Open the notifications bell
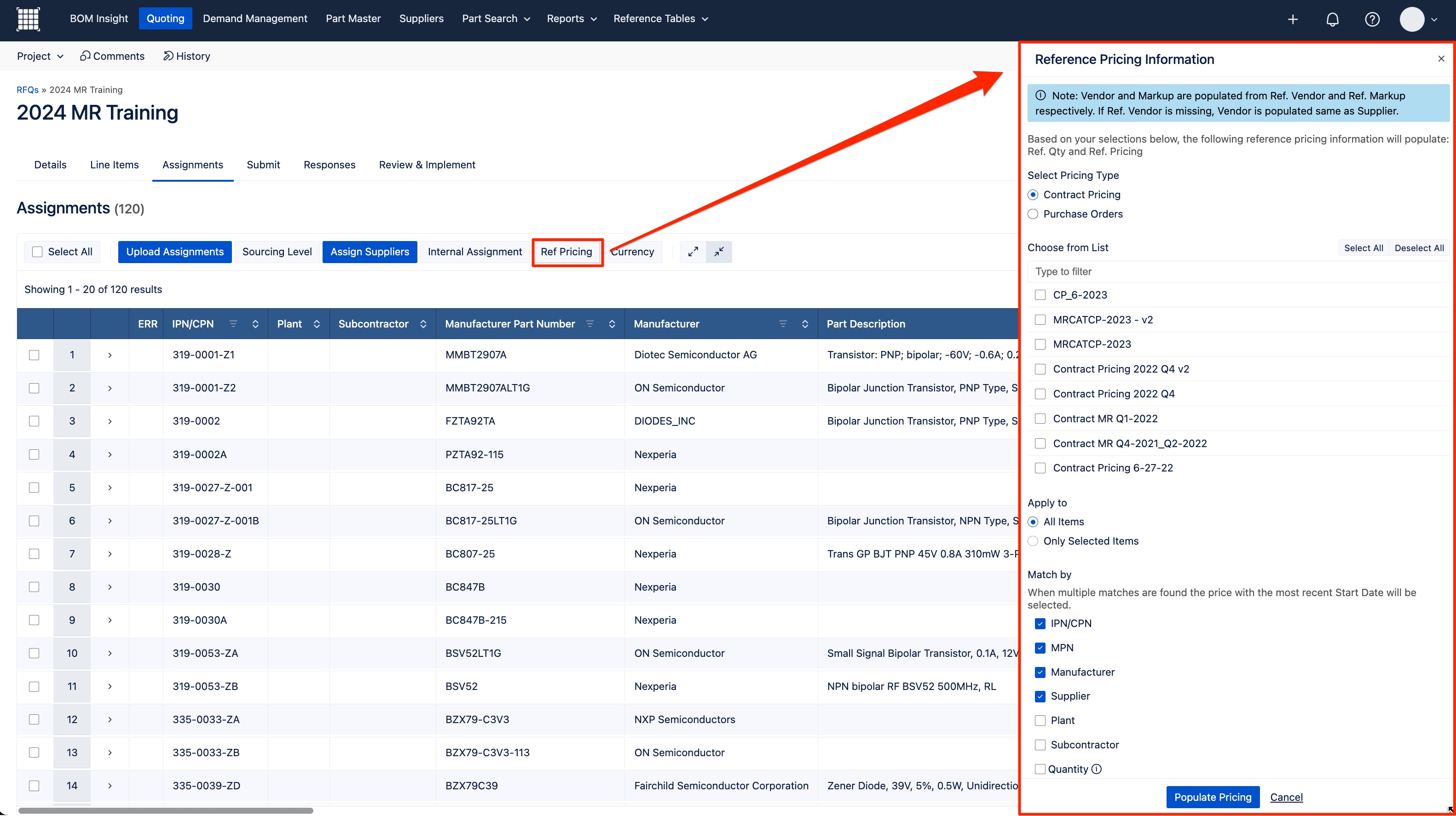The height and width of the screenshot is (816, 1456). click(x=1332, y=19)
